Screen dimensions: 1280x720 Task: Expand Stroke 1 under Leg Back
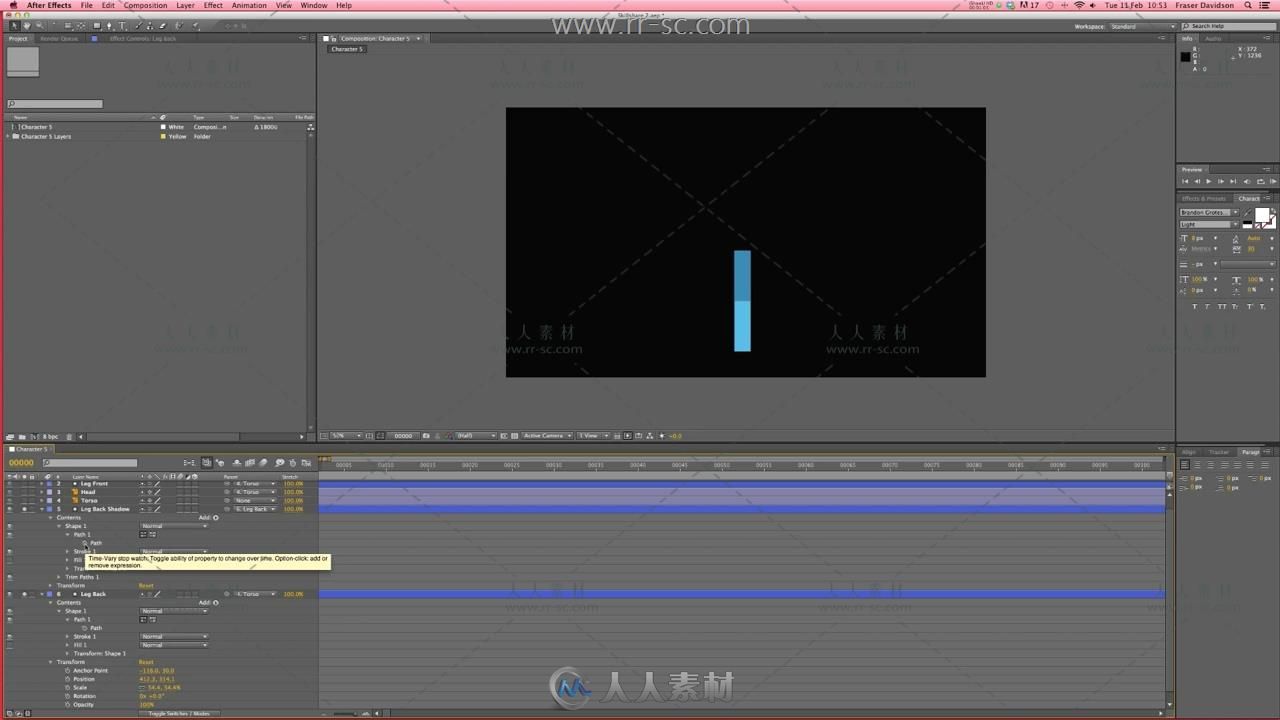(68, 637)
